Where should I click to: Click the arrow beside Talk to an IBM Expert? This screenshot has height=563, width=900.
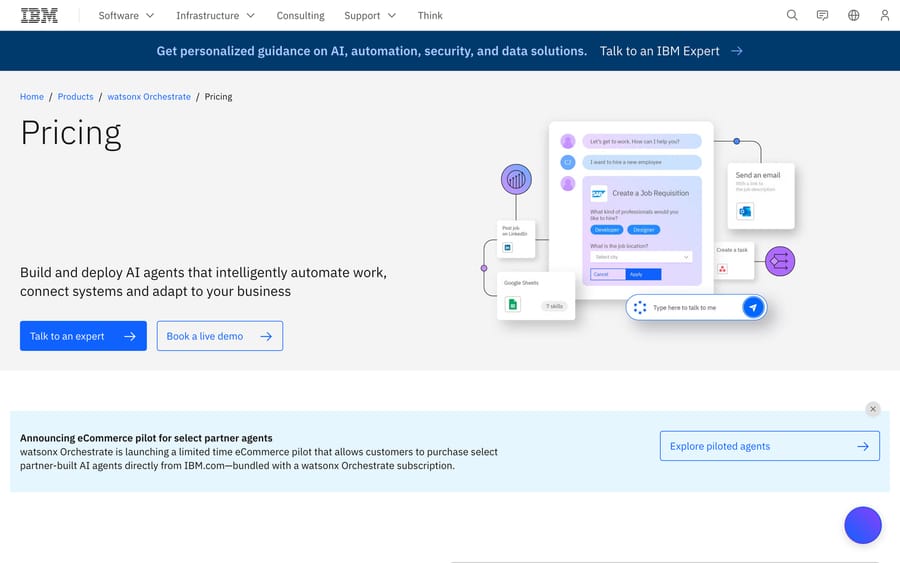coord(737,51)
